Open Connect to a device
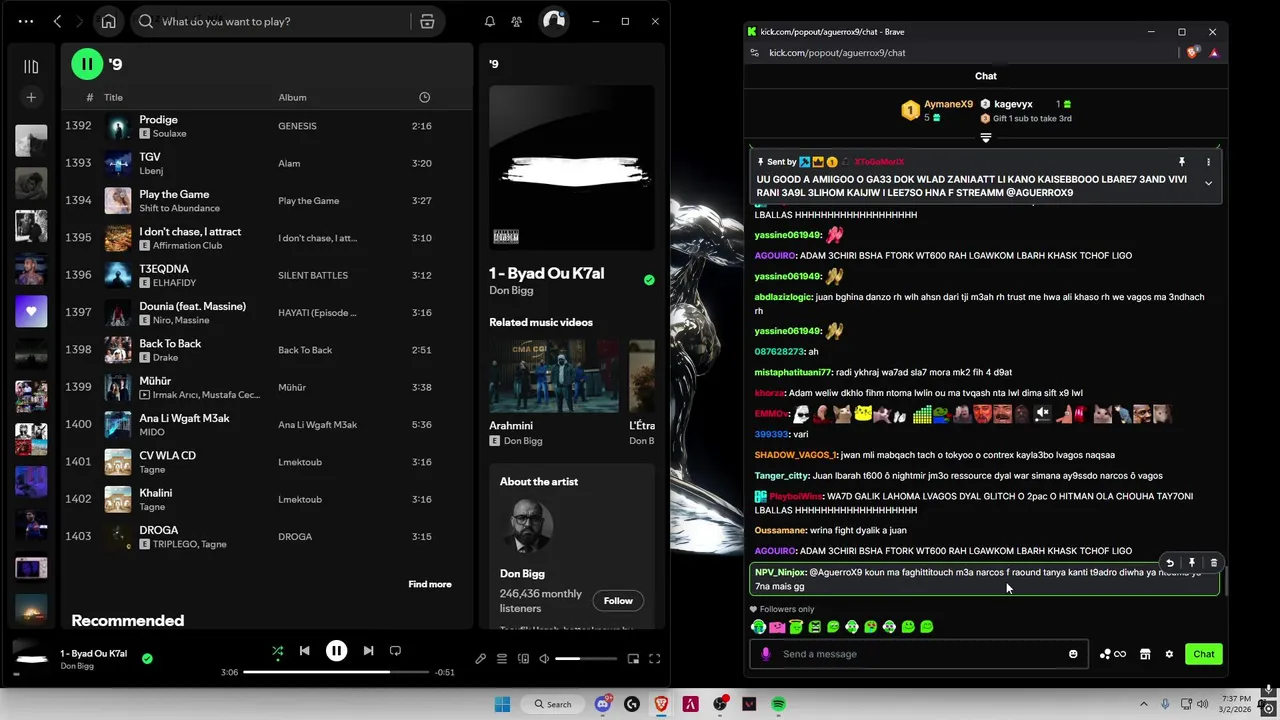 click(x=523, y=659)
